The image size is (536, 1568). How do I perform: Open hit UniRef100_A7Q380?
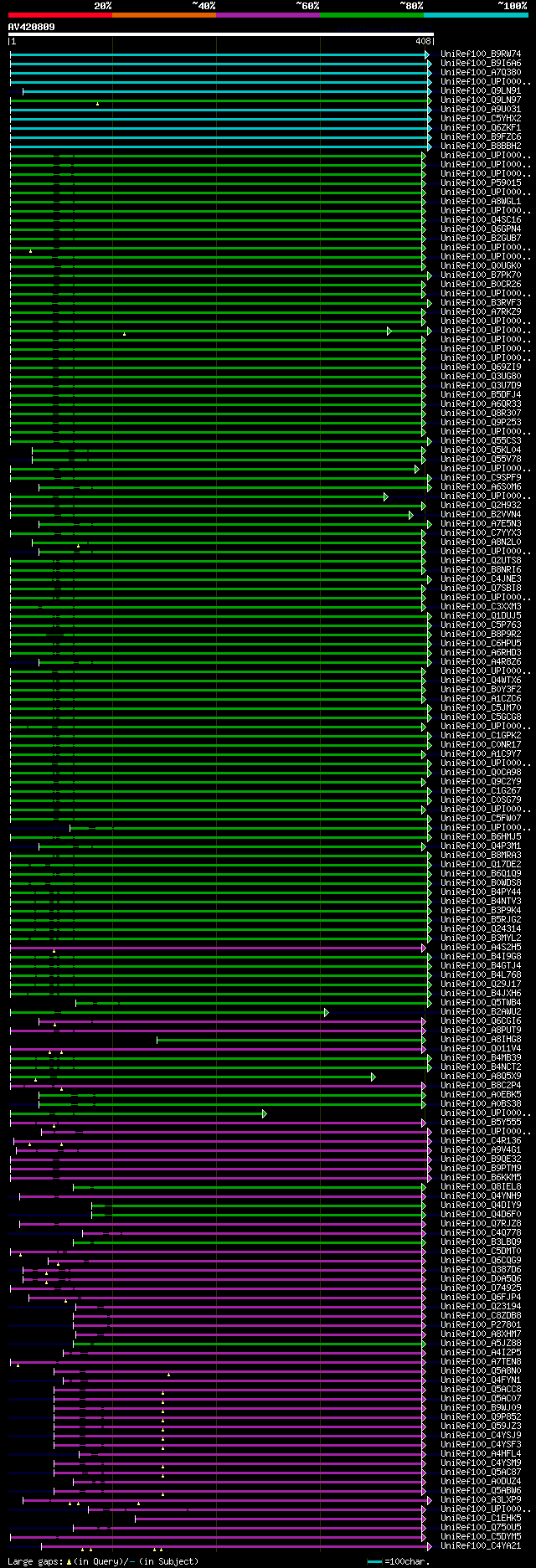coord(481,73)
